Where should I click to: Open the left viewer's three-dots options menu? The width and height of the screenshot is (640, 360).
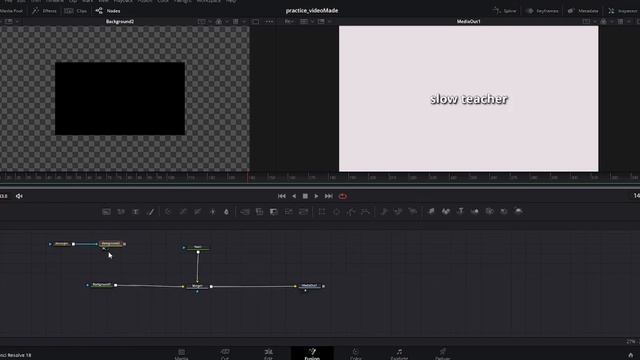point(269,22)
